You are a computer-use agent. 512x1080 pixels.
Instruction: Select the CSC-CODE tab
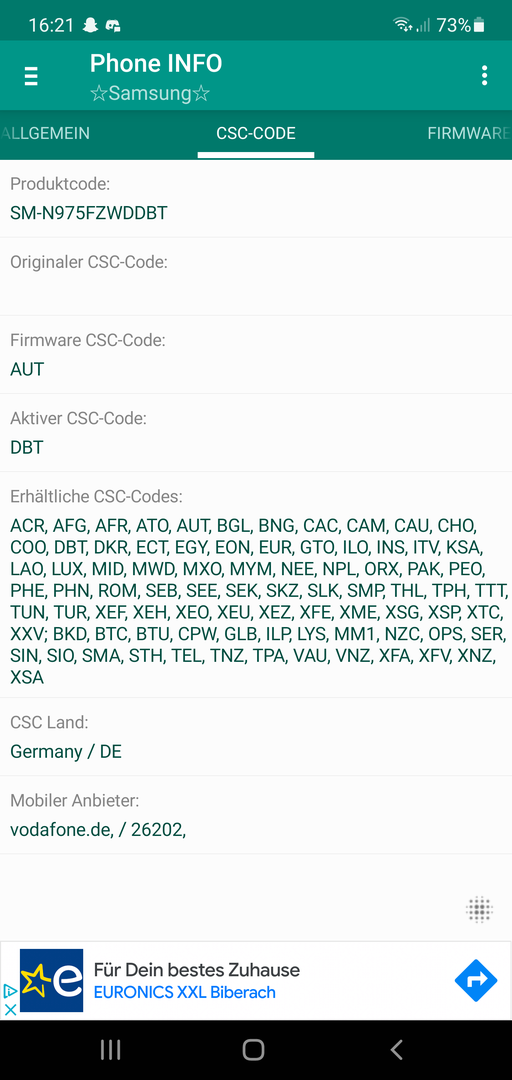point(256,134)
